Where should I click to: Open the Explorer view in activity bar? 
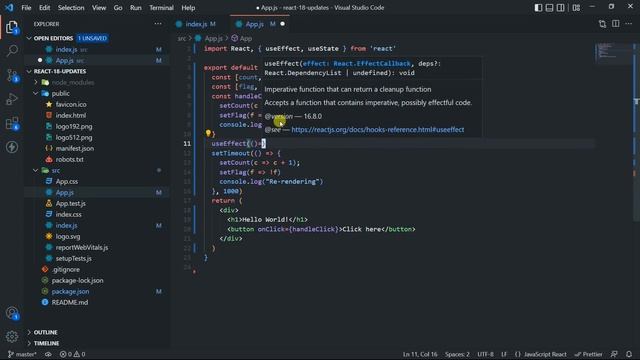click(12, 27)
